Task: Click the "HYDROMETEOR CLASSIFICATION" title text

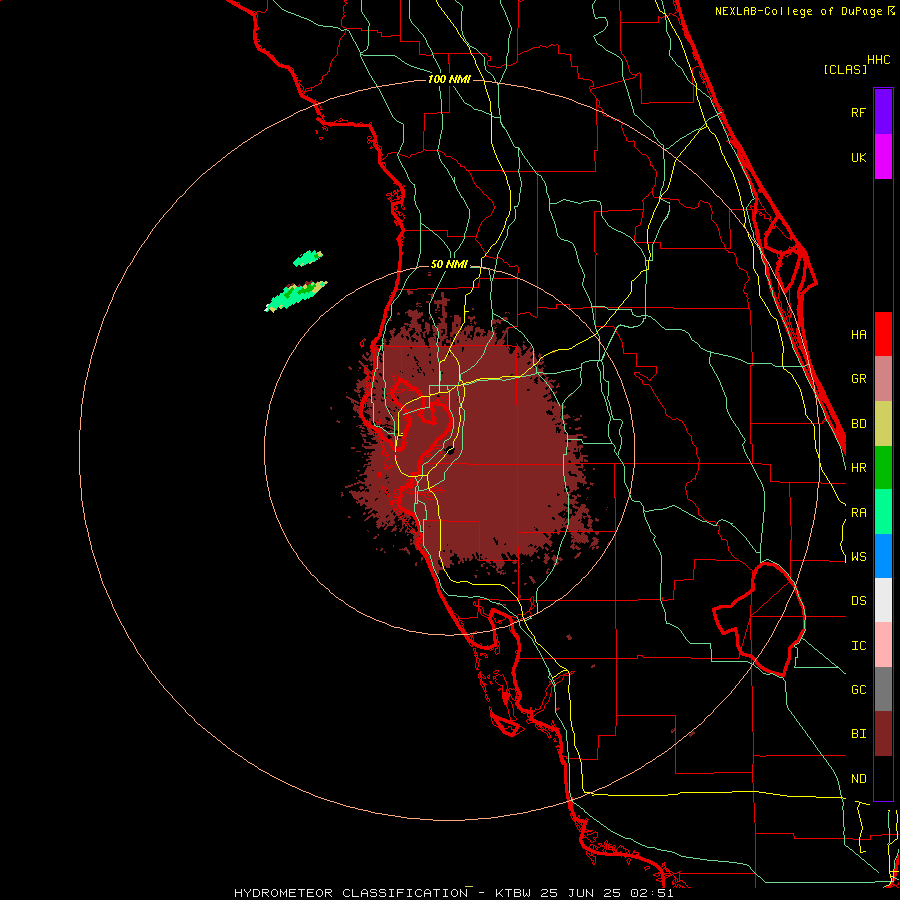Action: click(351, 893)
